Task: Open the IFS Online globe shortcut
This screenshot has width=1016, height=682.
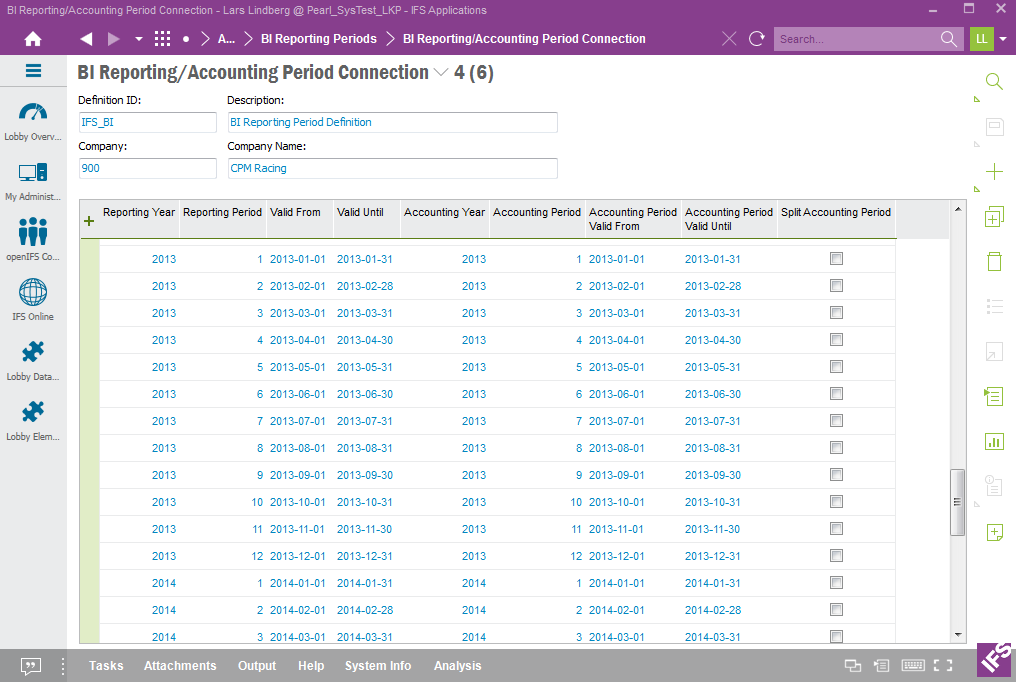Action: point(33,300)
